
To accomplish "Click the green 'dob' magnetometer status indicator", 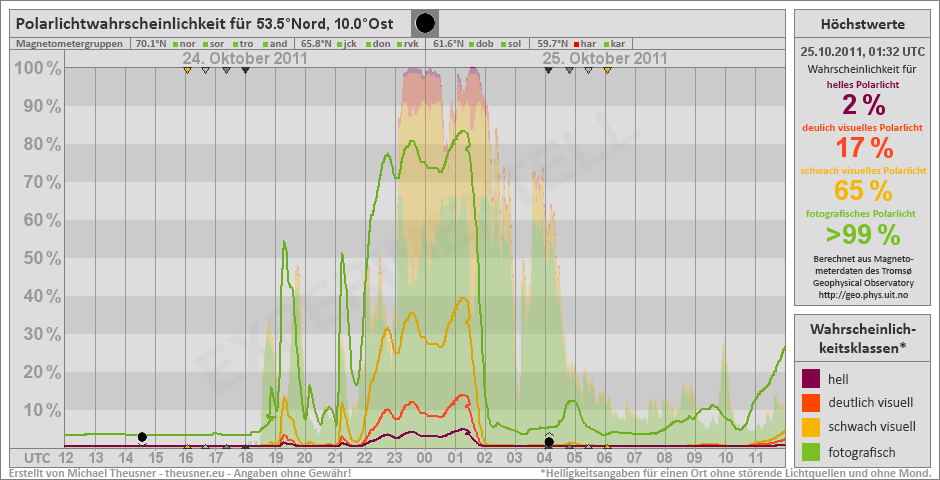I will (x=470, y=44).
